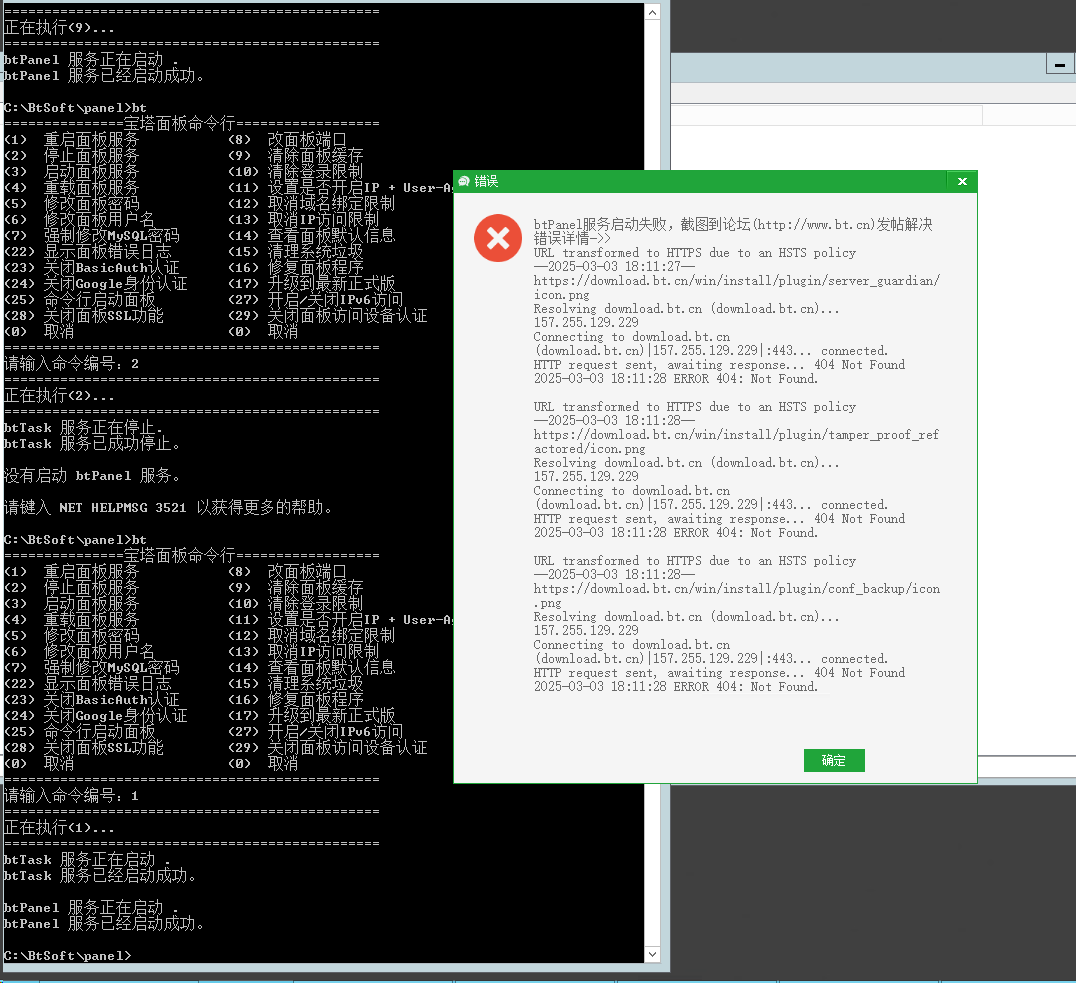Viewport: 1076px width, 983px height.
Task: Click second menu '(5) 修改面板密码' entry
Action: click(x=72, y=636)
